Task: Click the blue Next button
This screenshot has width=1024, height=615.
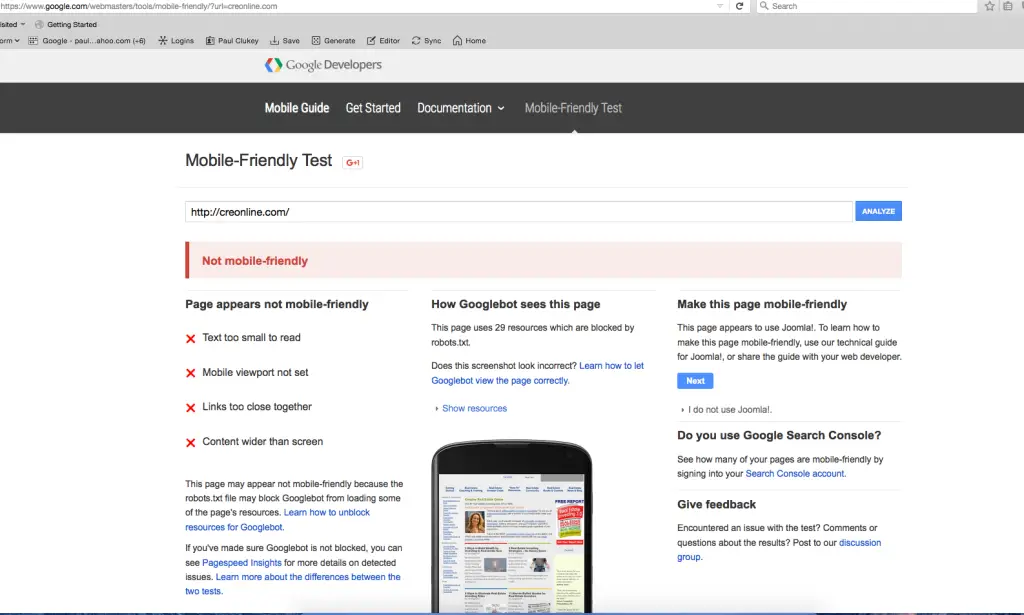Action: point(695,381)
